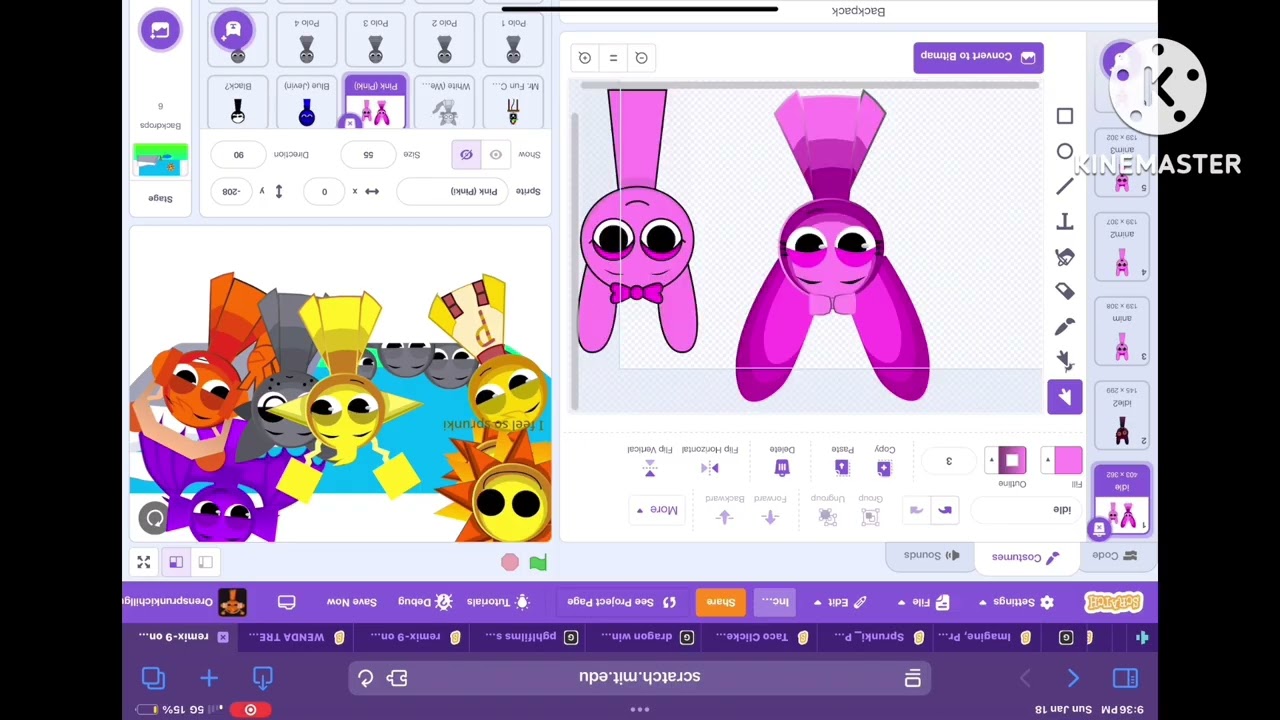Click the Debug button

click(x=425, y=602)
